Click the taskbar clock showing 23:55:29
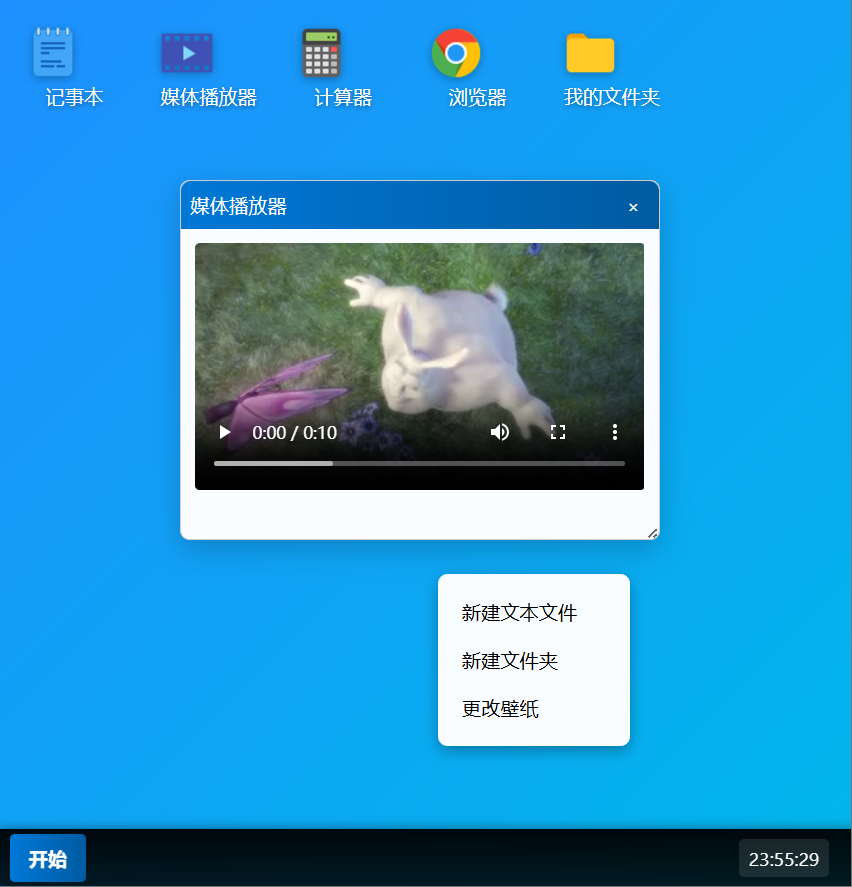The height and width of the screenshot is (887, 852). (x=783, y=859)
